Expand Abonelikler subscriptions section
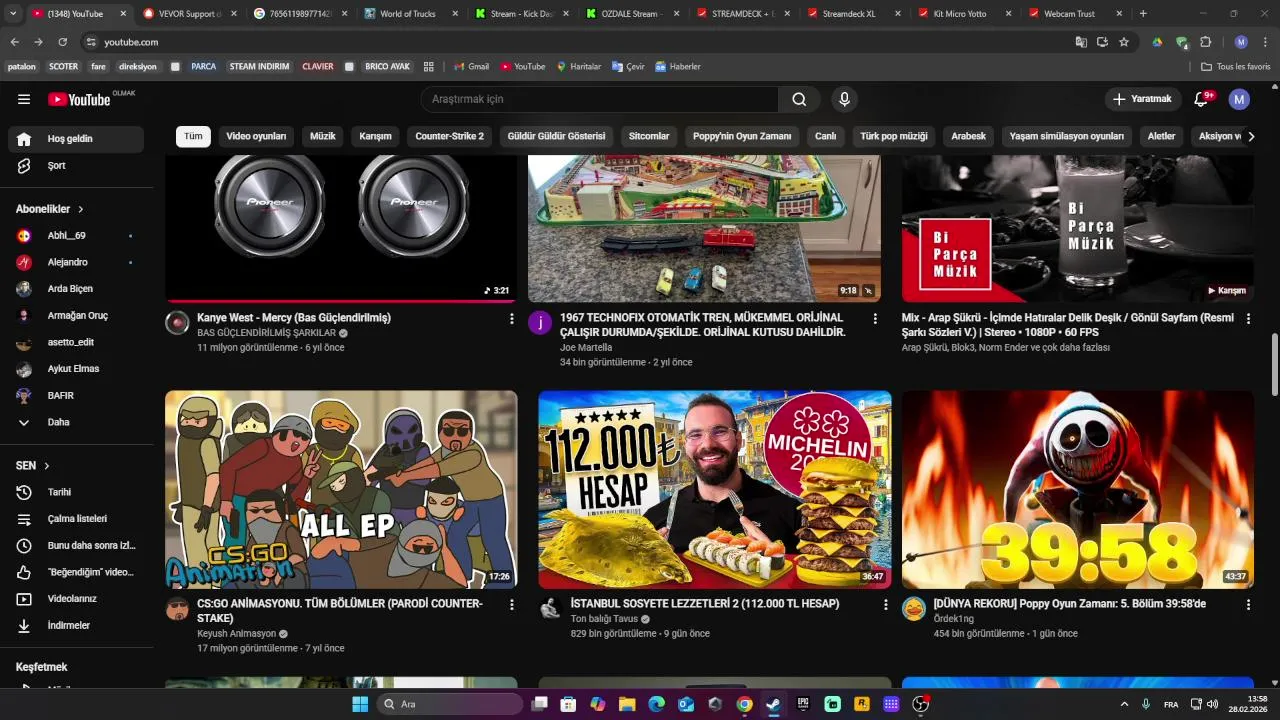Screen dimensions: 1280x720 [50, 209]
